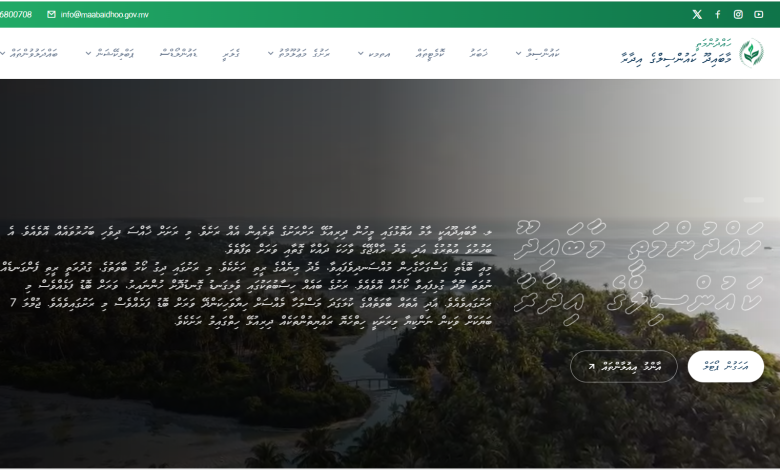Click the phone number in the top bar
The width and height of the screenshot is (780, 470).
pos(15,14)
